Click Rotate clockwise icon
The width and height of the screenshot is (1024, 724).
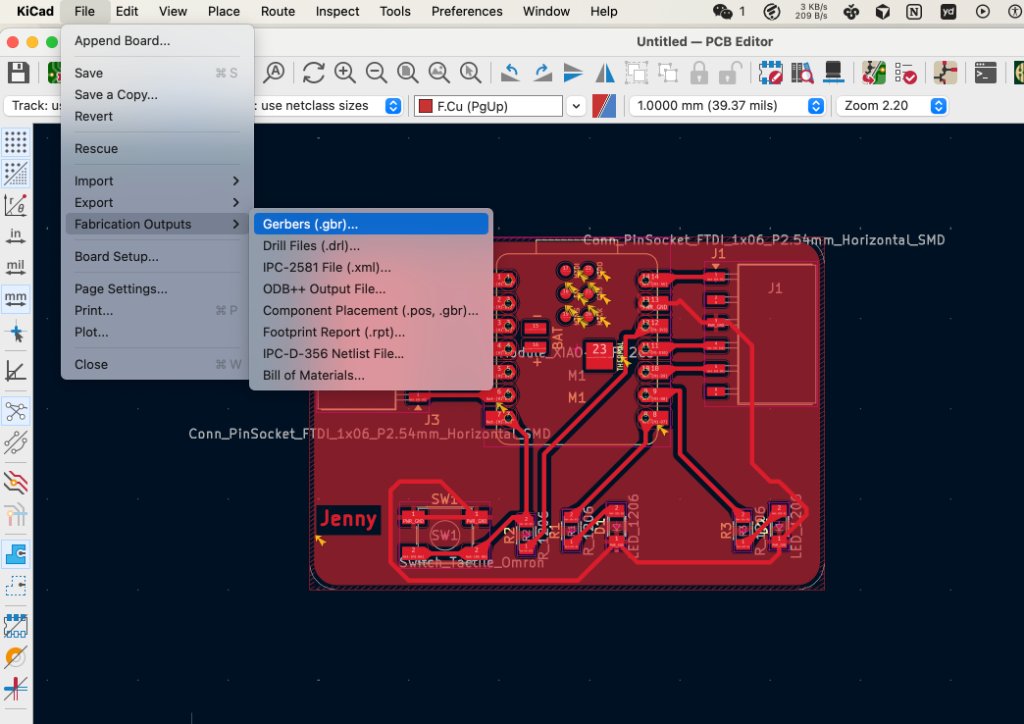tap(542, 72)
